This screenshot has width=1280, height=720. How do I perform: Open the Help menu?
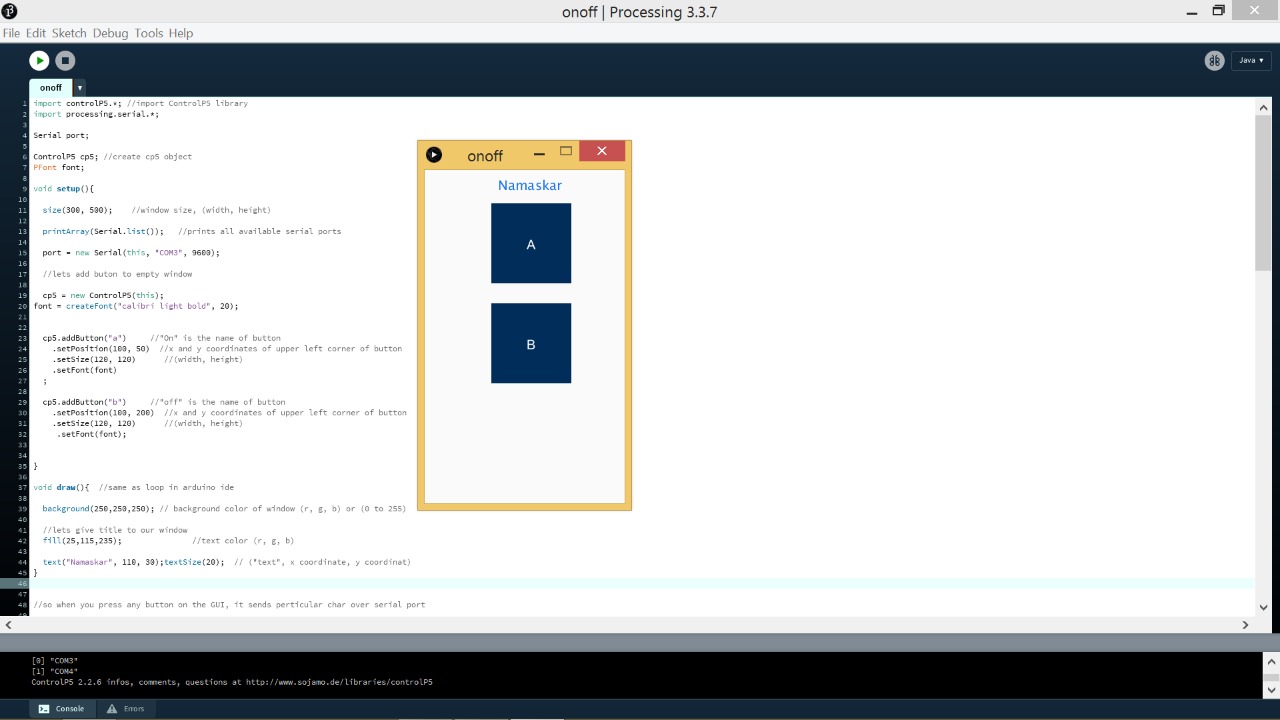[181, 33]
